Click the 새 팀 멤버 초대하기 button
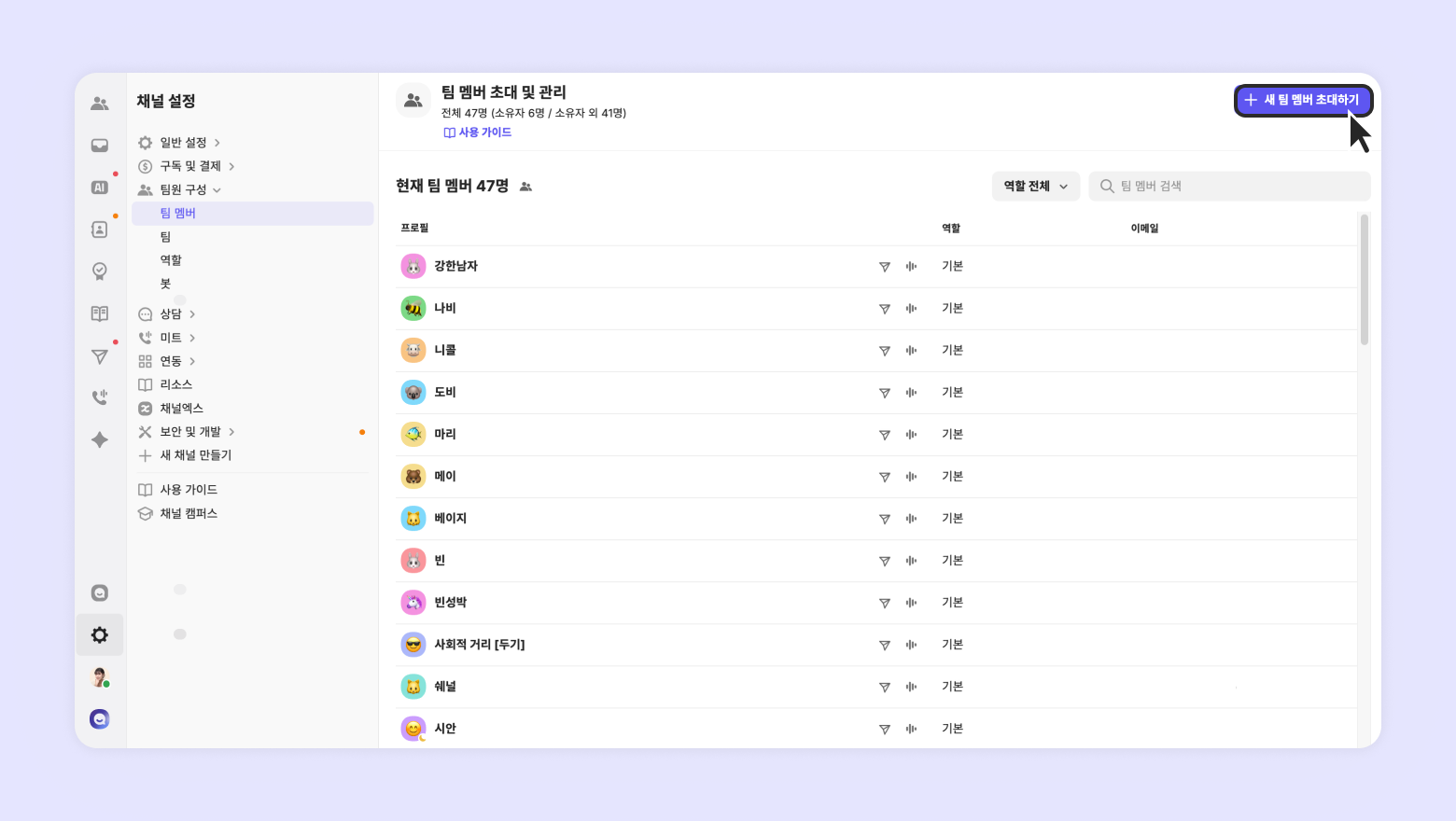Viewport: 1456px width, 821px height. point(1303,100)
